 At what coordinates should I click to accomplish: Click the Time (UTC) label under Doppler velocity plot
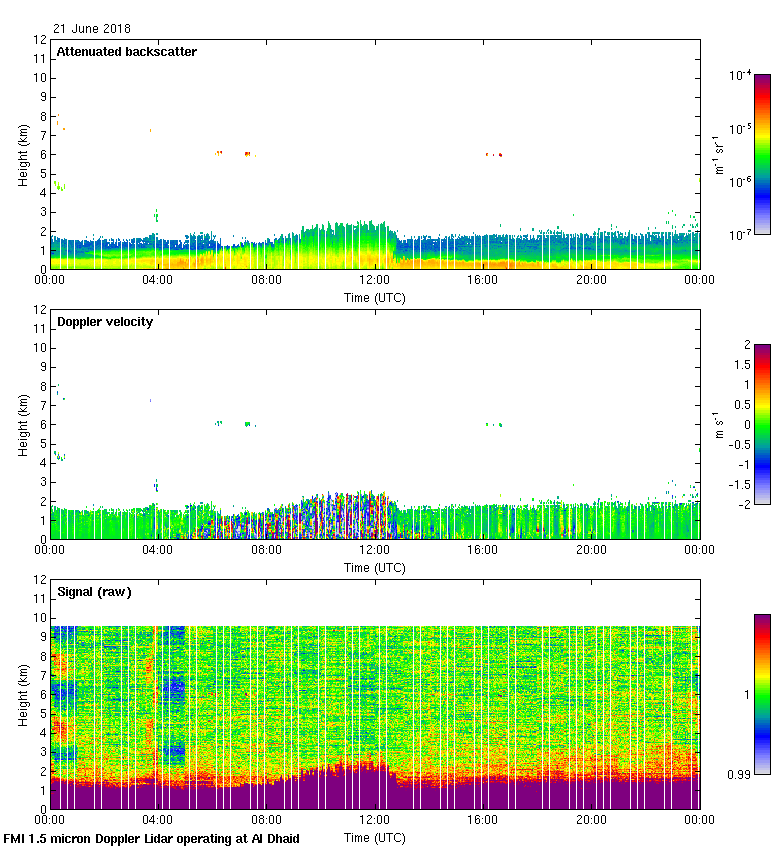[375, 568]
